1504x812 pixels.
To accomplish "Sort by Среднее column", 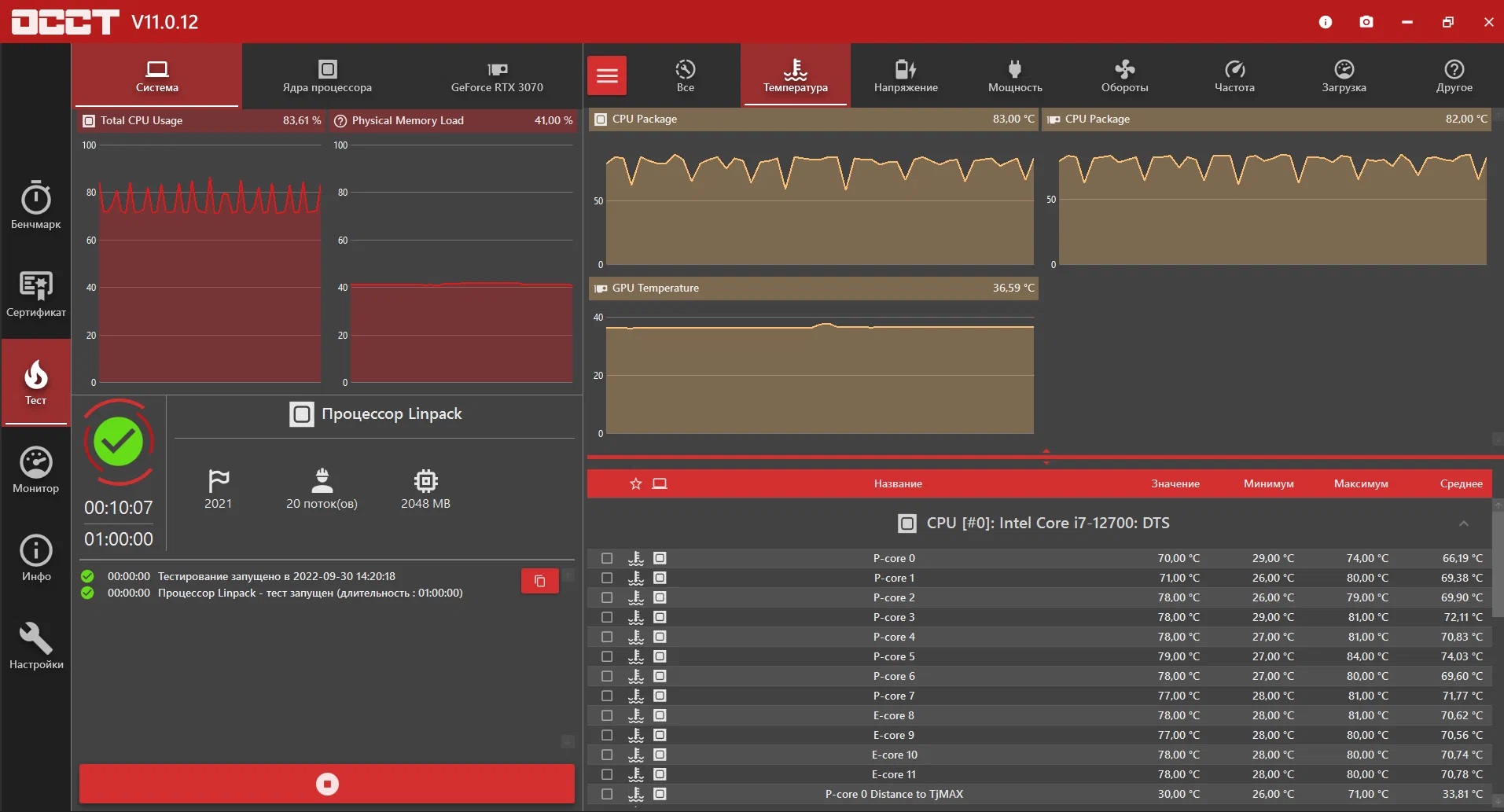I will coord(1462,483).
